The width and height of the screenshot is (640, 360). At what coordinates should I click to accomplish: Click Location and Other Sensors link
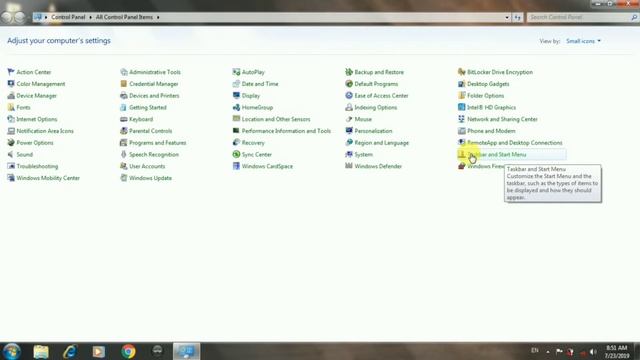click(x=276, y=119)
